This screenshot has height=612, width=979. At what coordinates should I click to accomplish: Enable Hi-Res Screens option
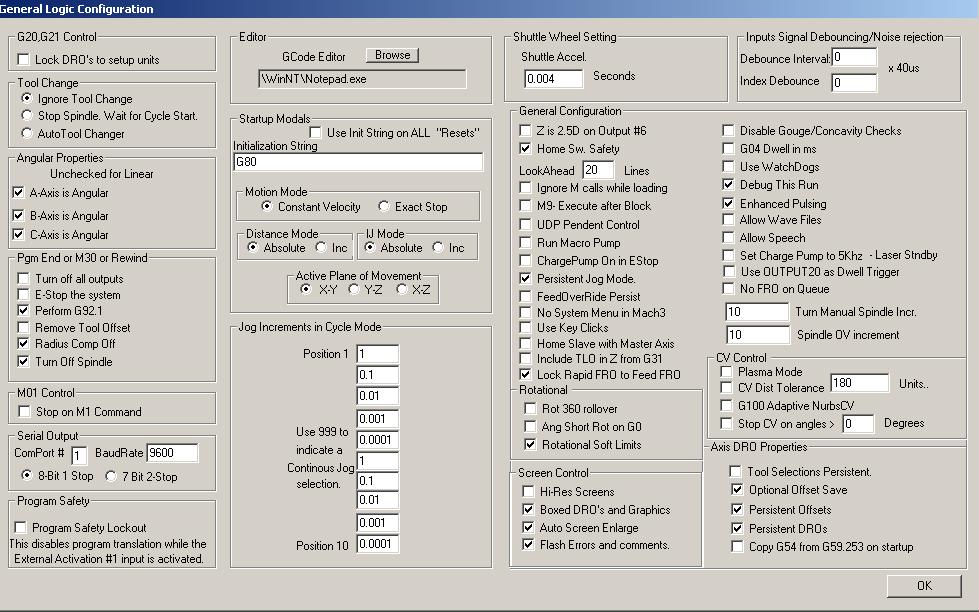point(526,490)
